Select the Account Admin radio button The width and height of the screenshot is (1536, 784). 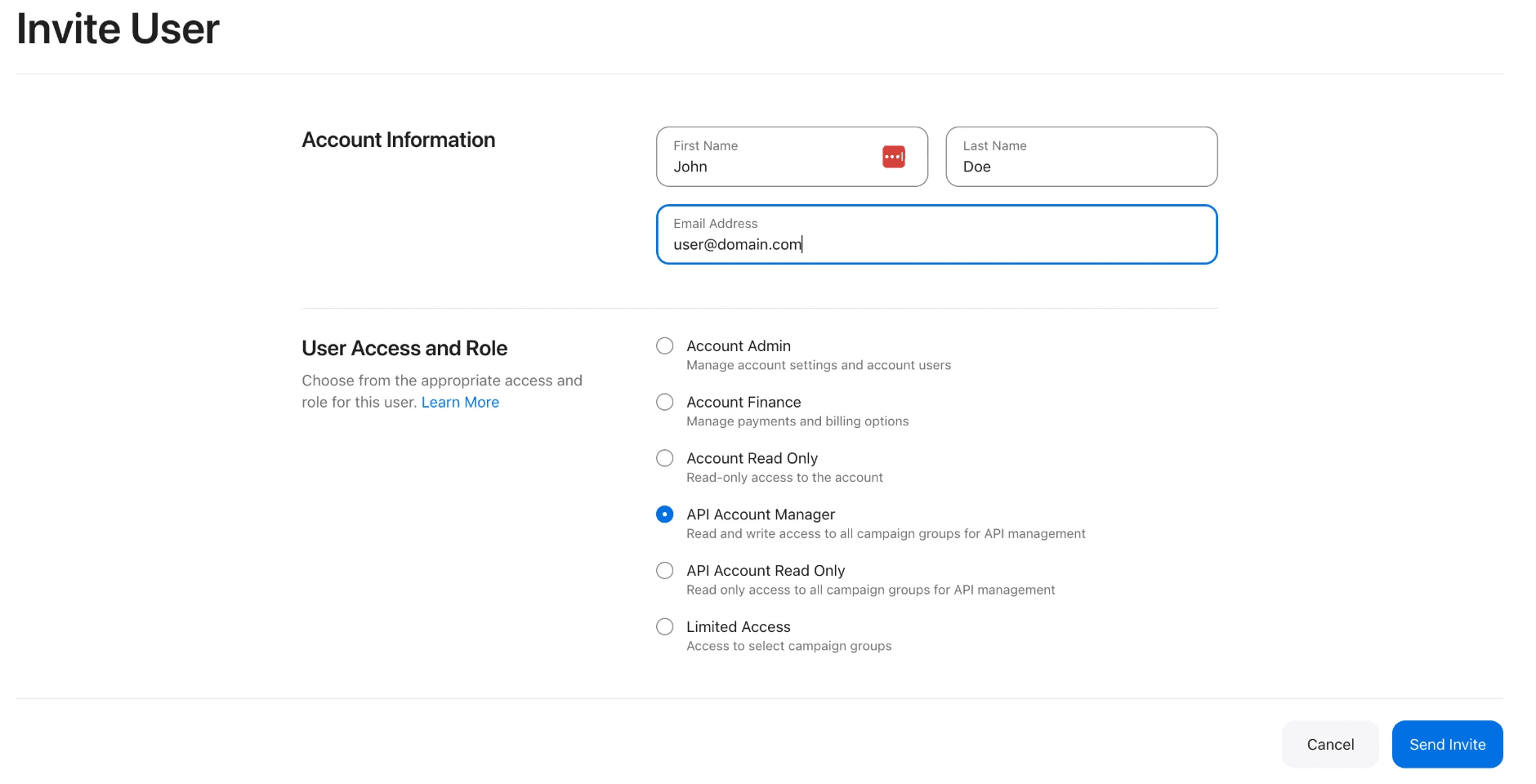665,346
